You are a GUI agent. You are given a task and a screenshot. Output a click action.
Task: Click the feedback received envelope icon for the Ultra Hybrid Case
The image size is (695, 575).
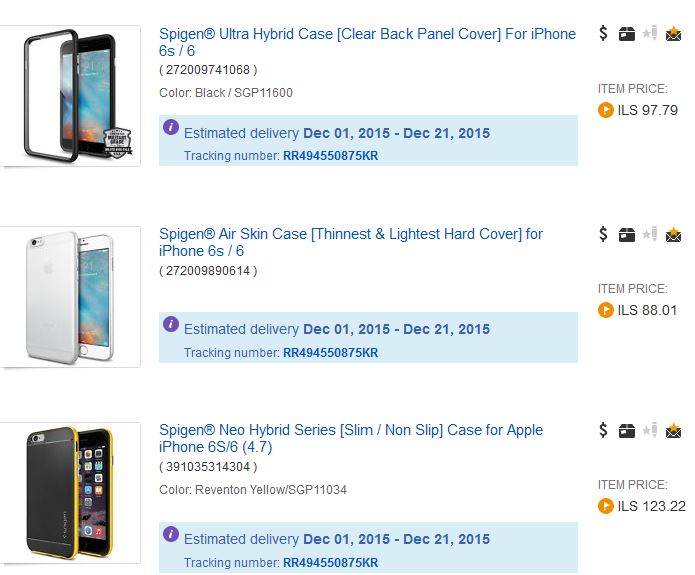click(x=674, y=34)
